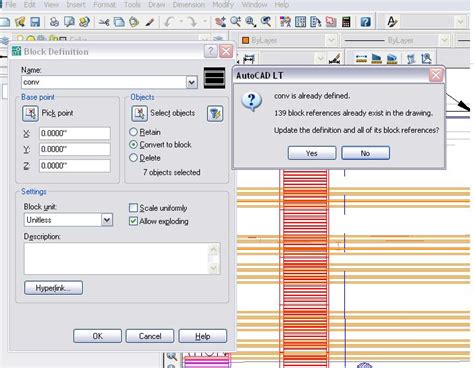Activate the Pan Realtime hand icon
This screenshot has height=368, width=474.
pyautogui.click(x=220, y=22)
